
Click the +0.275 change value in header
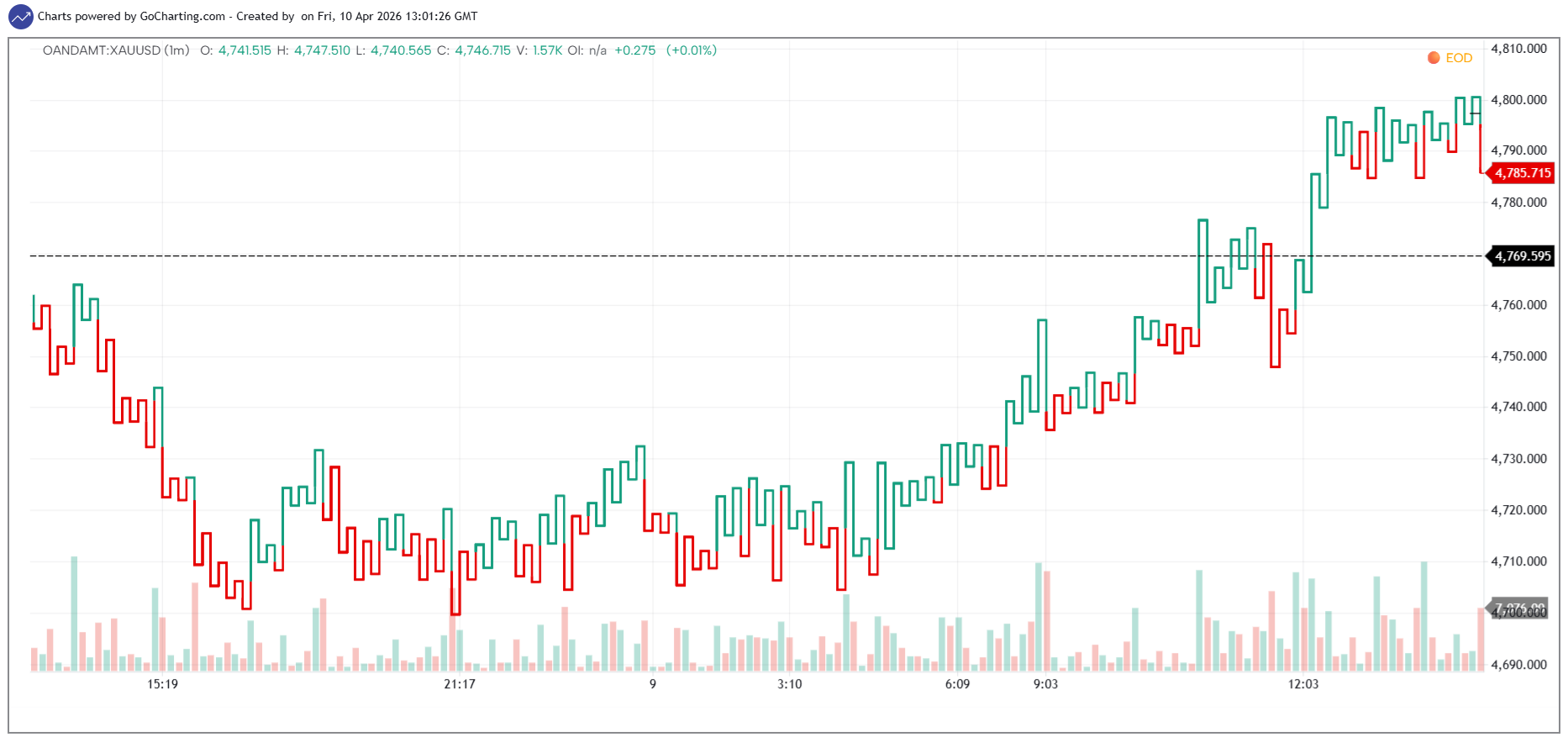pyautogui.click(x=634, y=50)
